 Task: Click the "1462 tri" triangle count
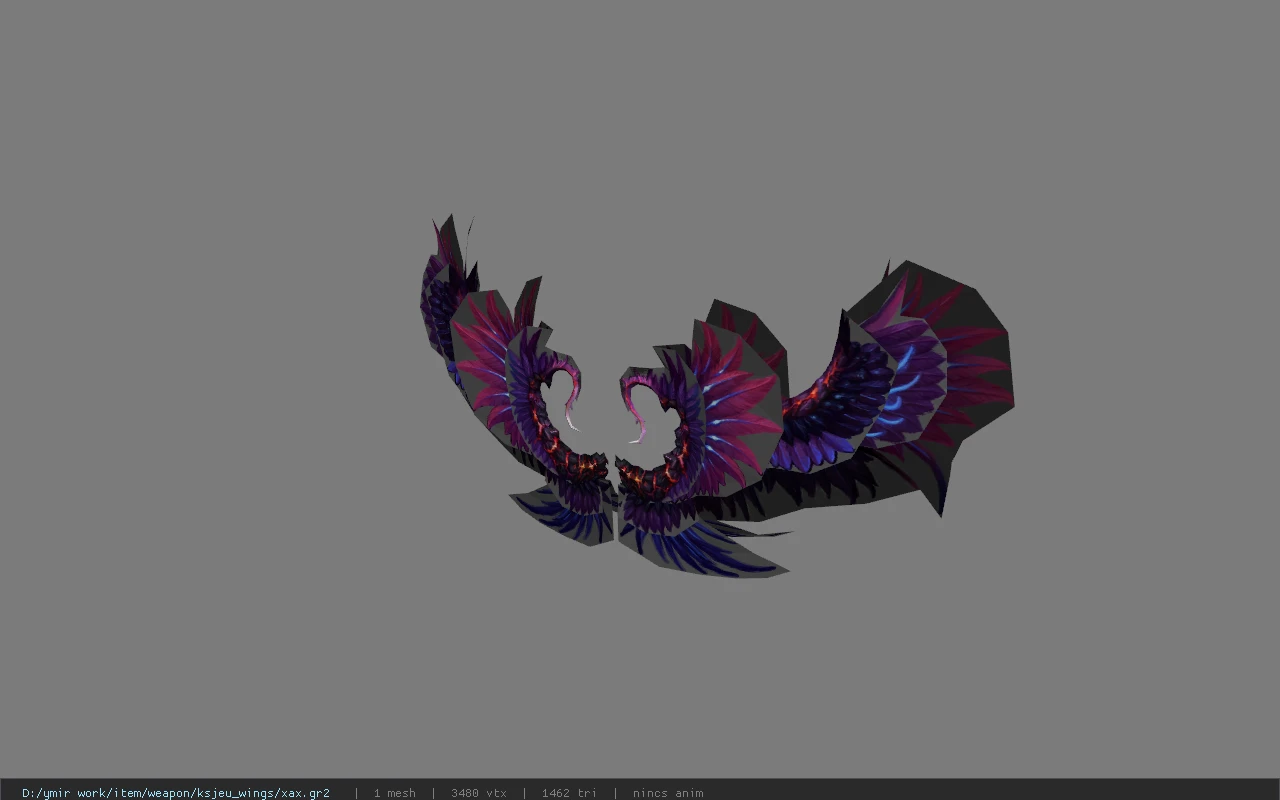569,793
